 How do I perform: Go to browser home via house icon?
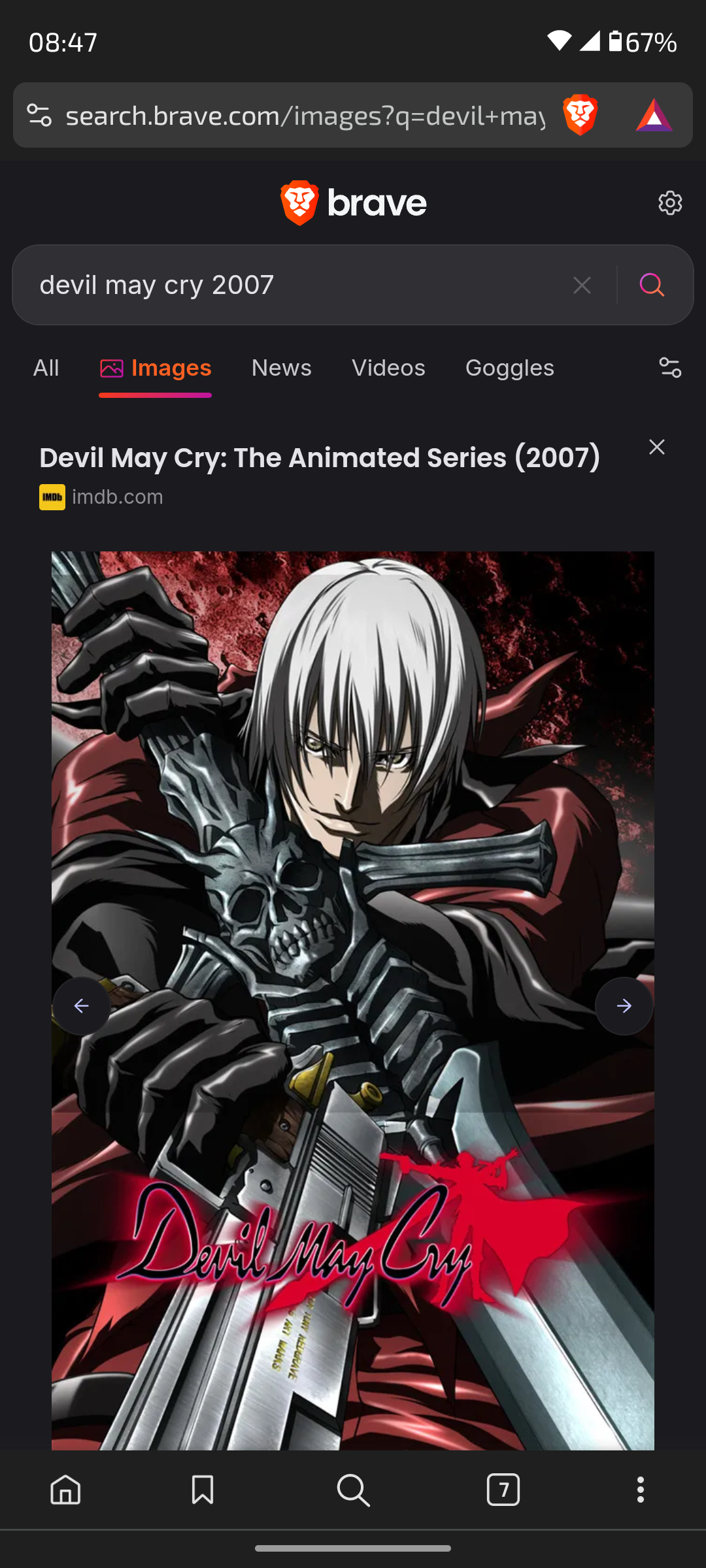point(65,1490)
